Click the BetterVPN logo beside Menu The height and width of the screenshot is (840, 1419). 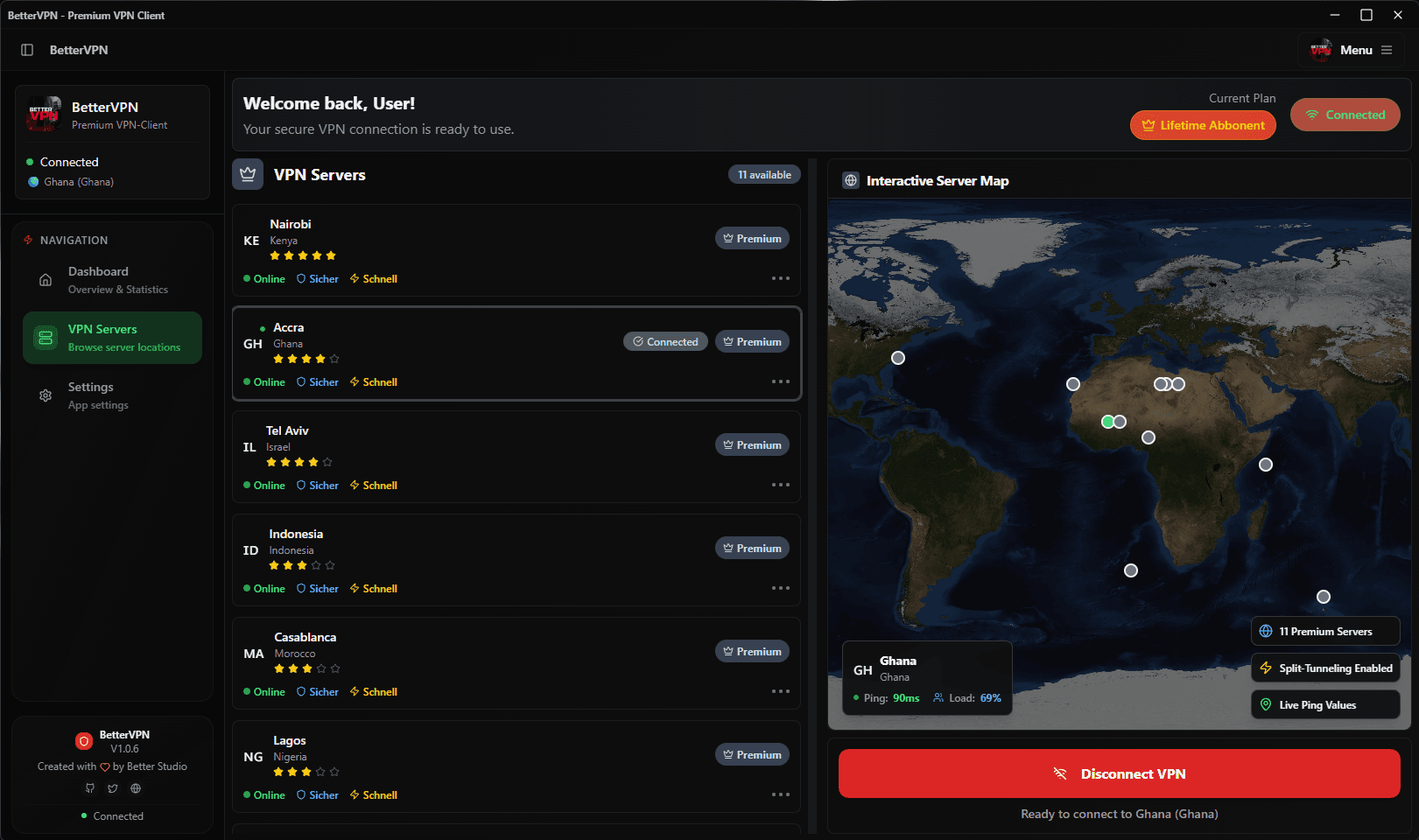coord(1321,50)
